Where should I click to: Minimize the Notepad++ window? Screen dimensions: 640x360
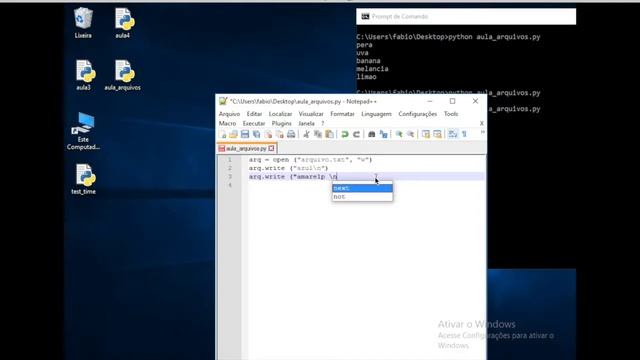(x=429, y=101)
